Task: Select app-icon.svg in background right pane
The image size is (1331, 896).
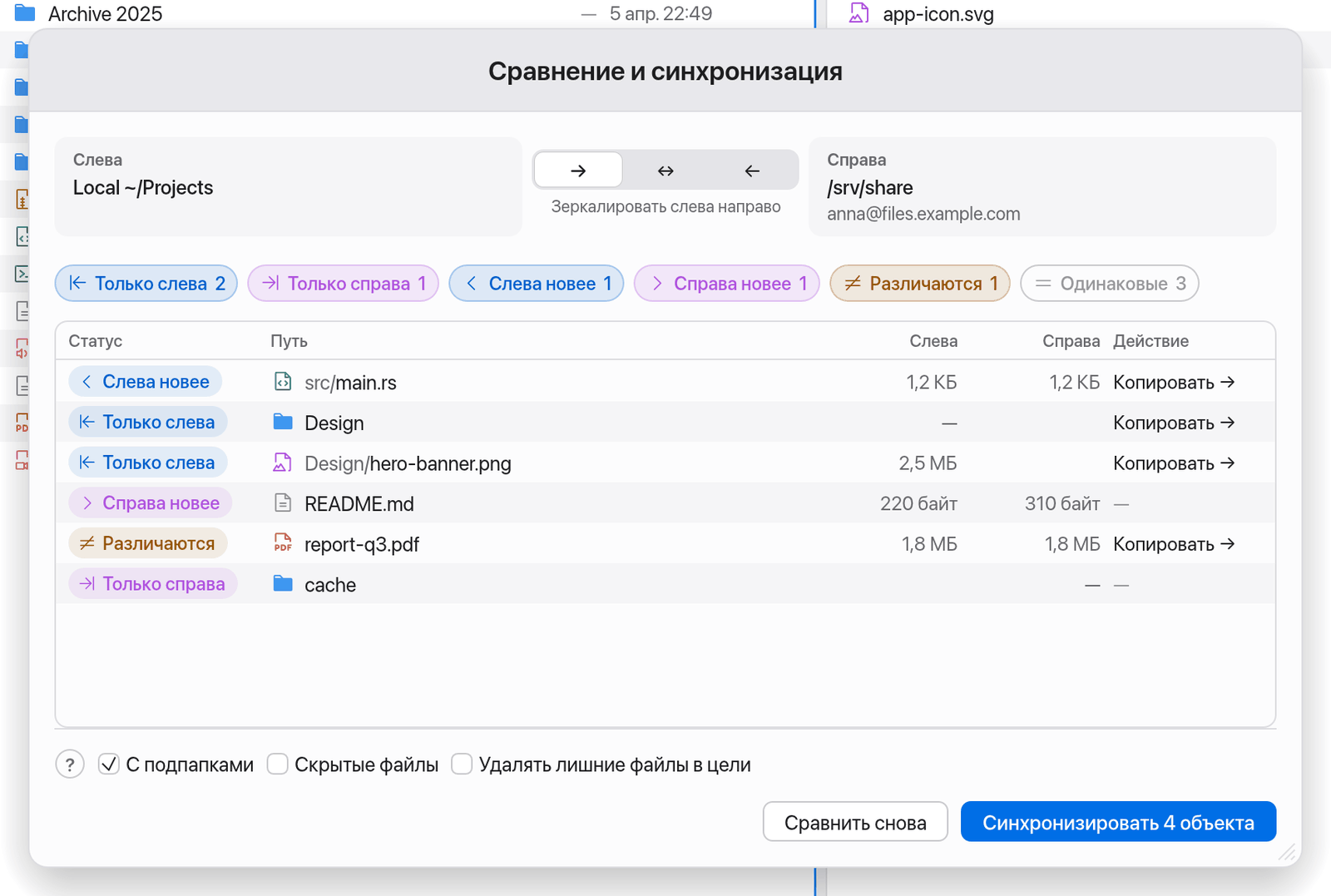Action: point(938,13)
